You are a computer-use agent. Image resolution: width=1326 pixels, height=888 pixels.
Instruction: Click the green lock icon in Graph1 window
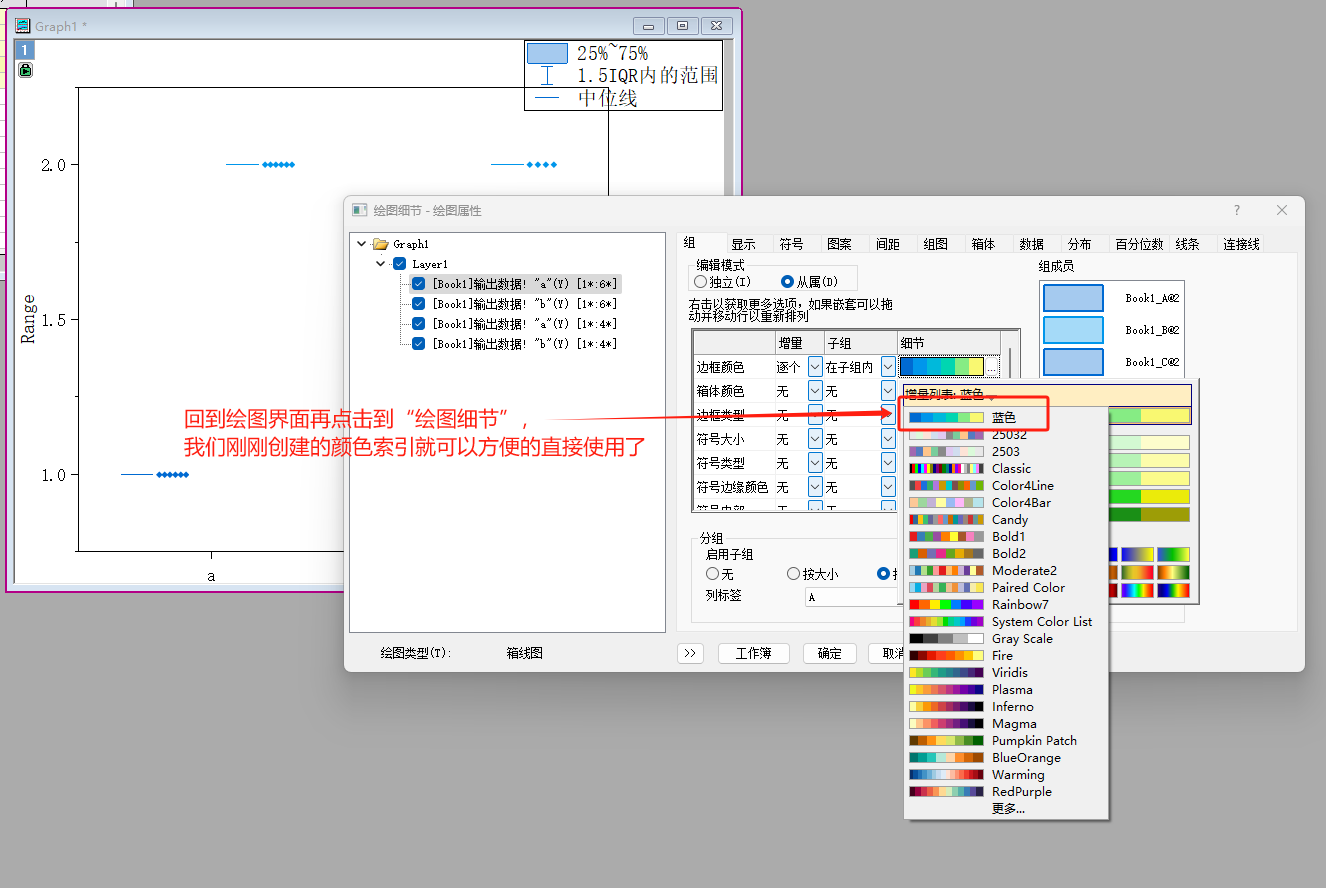click(x=24, y=70)
